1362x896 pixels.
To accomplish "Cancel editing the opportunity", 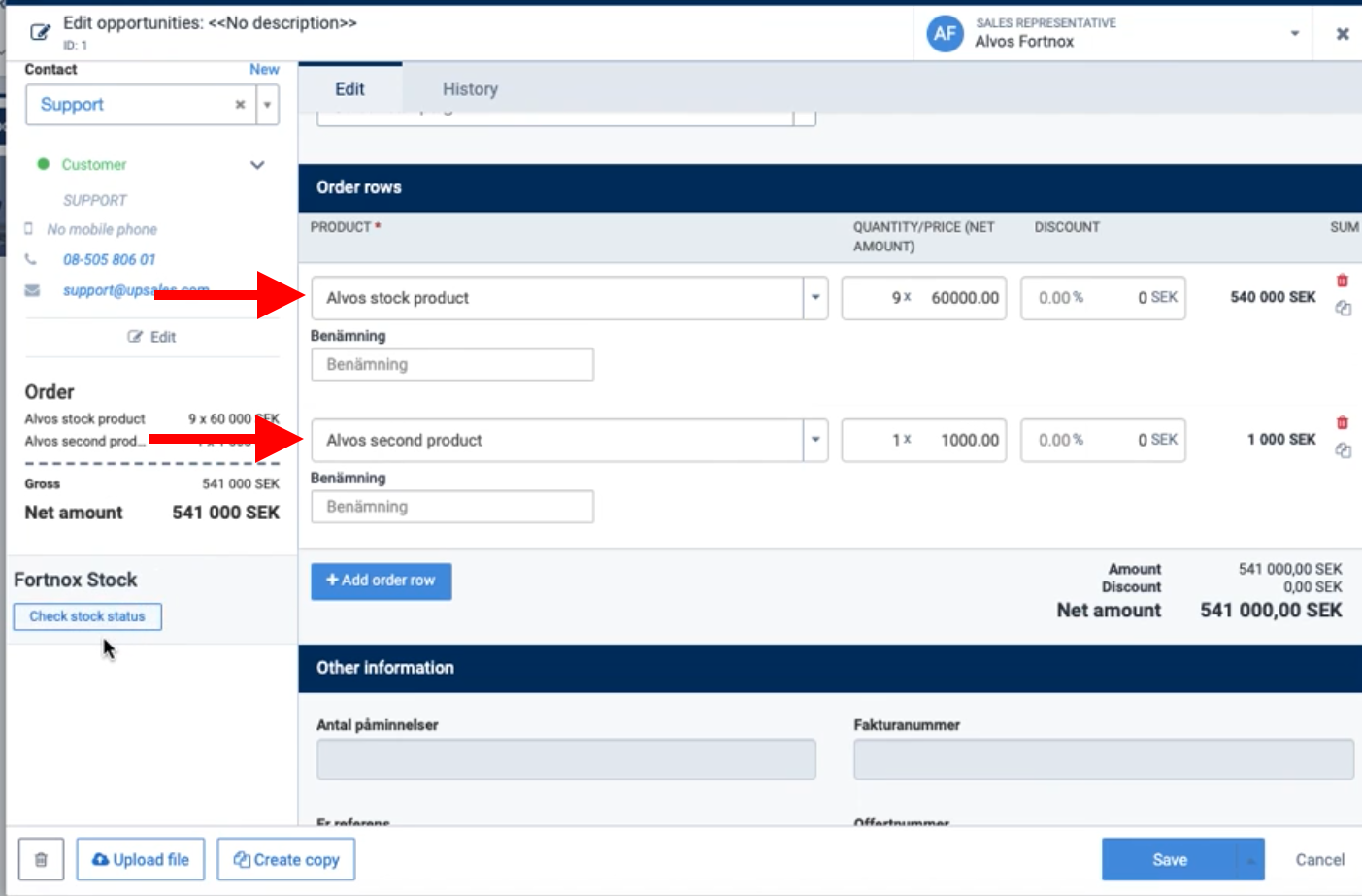I will click(x=1320, y=859).
